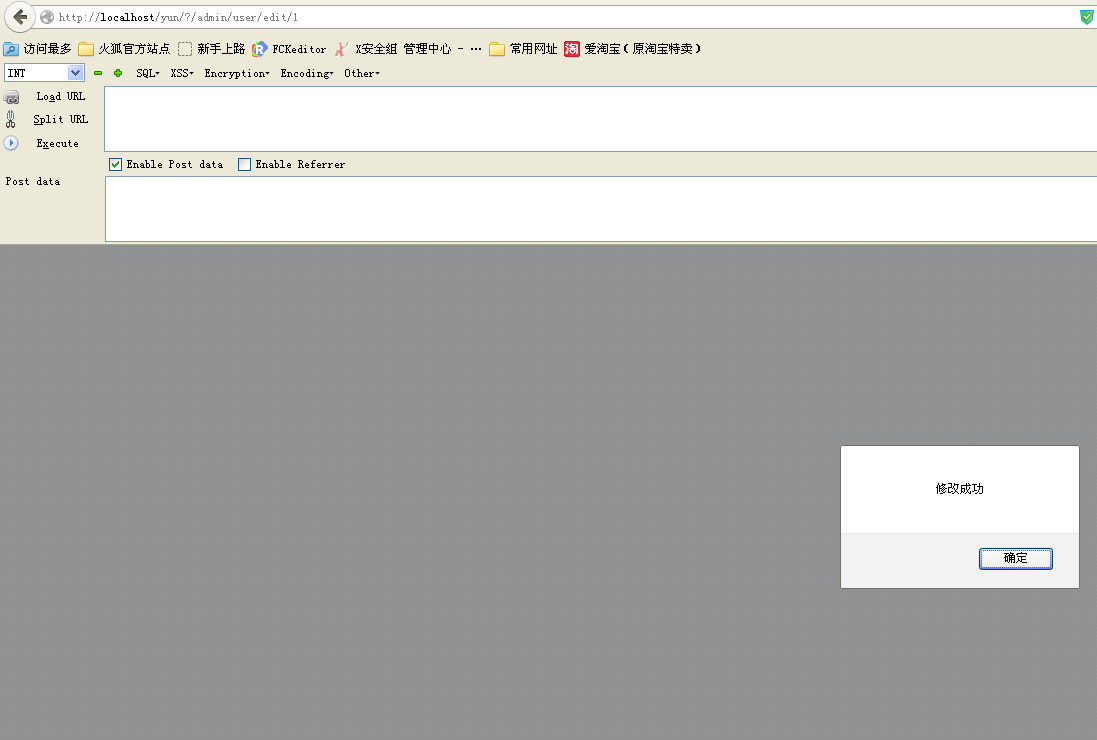Open the Encryption menu in HackBar
Viewport: 1097px width, 740px height.
coord(236,73)
